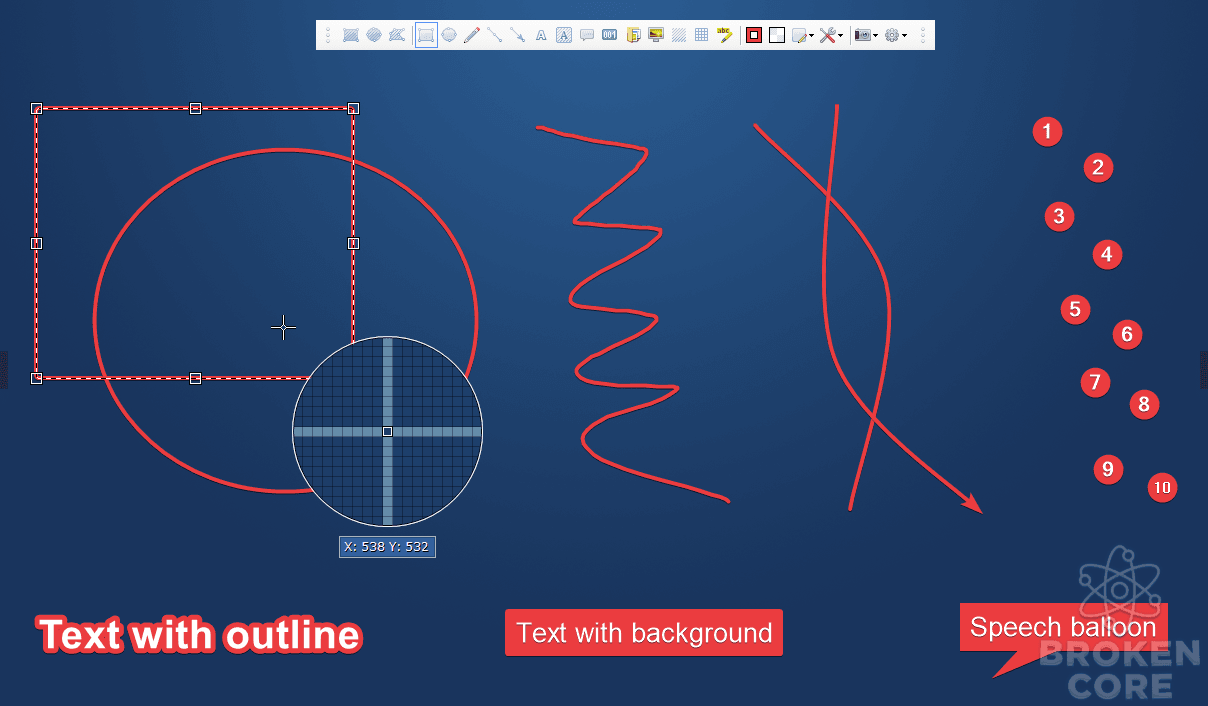The width and height of the screenshot is (1208, 706).
Task: Expand the gear settings dropdown
Action: click(x=896, y=35)
